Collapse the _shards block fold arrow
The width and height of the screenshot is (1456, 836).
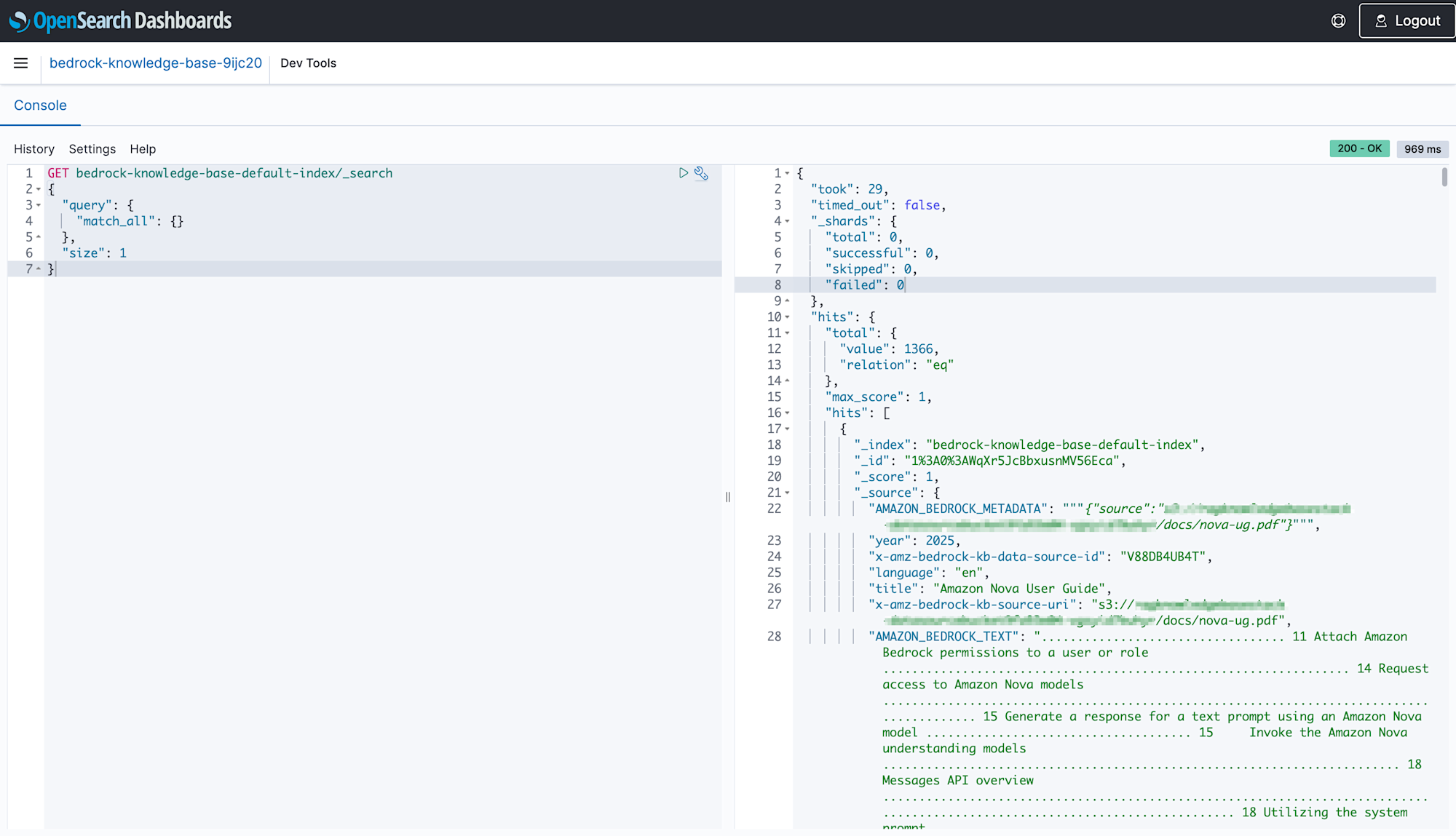[787, 221]
